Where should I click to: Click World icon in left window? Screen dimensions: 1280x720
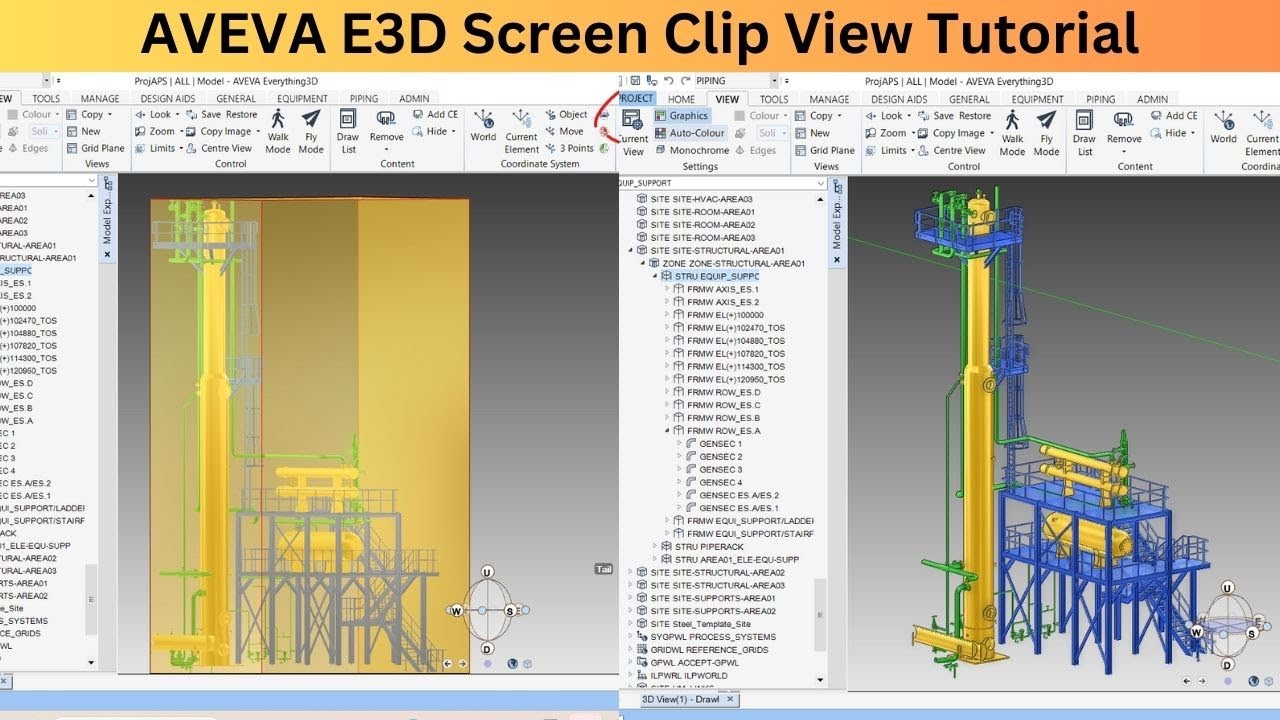[483, 120]
